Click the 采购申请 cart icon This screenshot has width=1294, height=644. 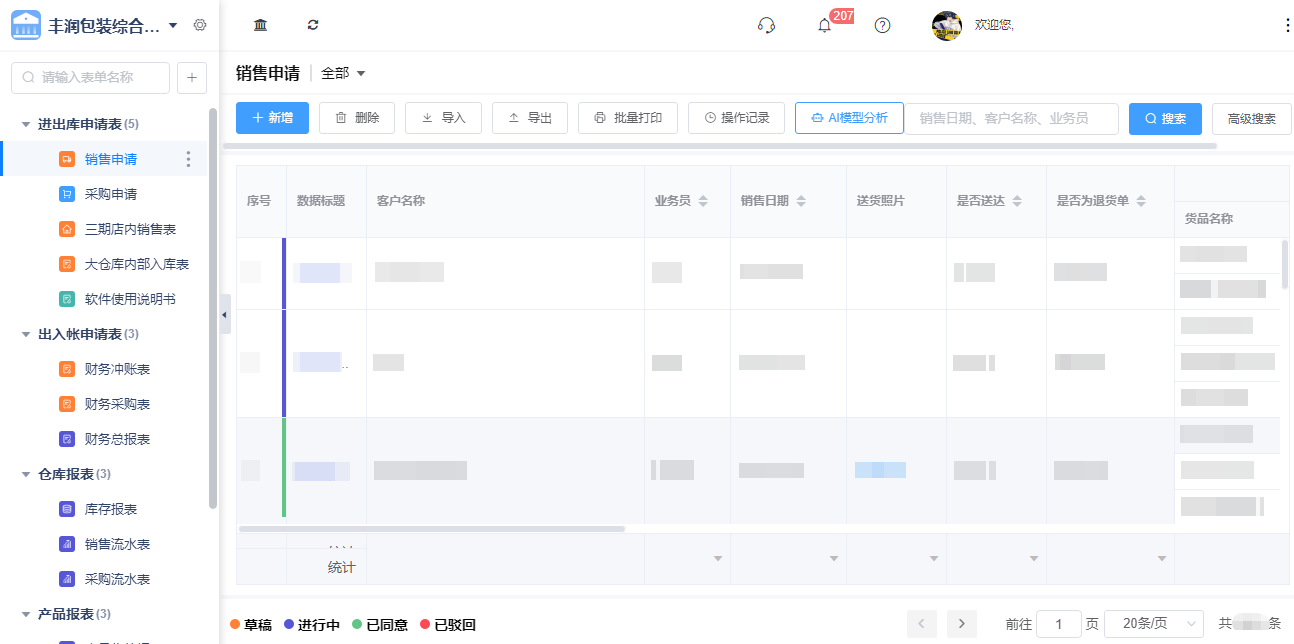(x=67, y=194)
